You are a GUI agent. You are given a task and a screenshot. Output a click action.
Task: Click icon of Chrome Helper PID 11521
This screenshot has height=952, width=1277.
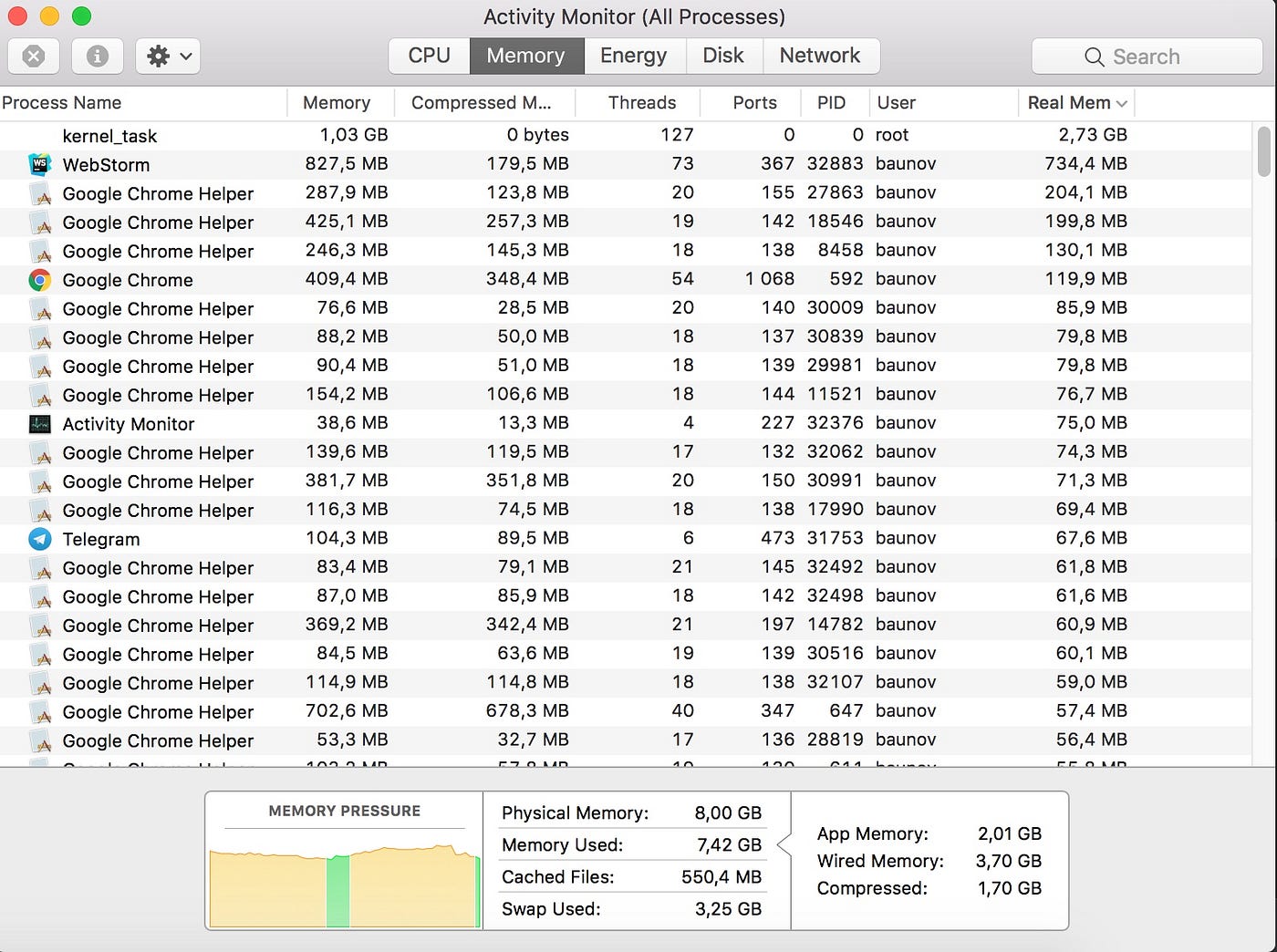click(39, 395)
